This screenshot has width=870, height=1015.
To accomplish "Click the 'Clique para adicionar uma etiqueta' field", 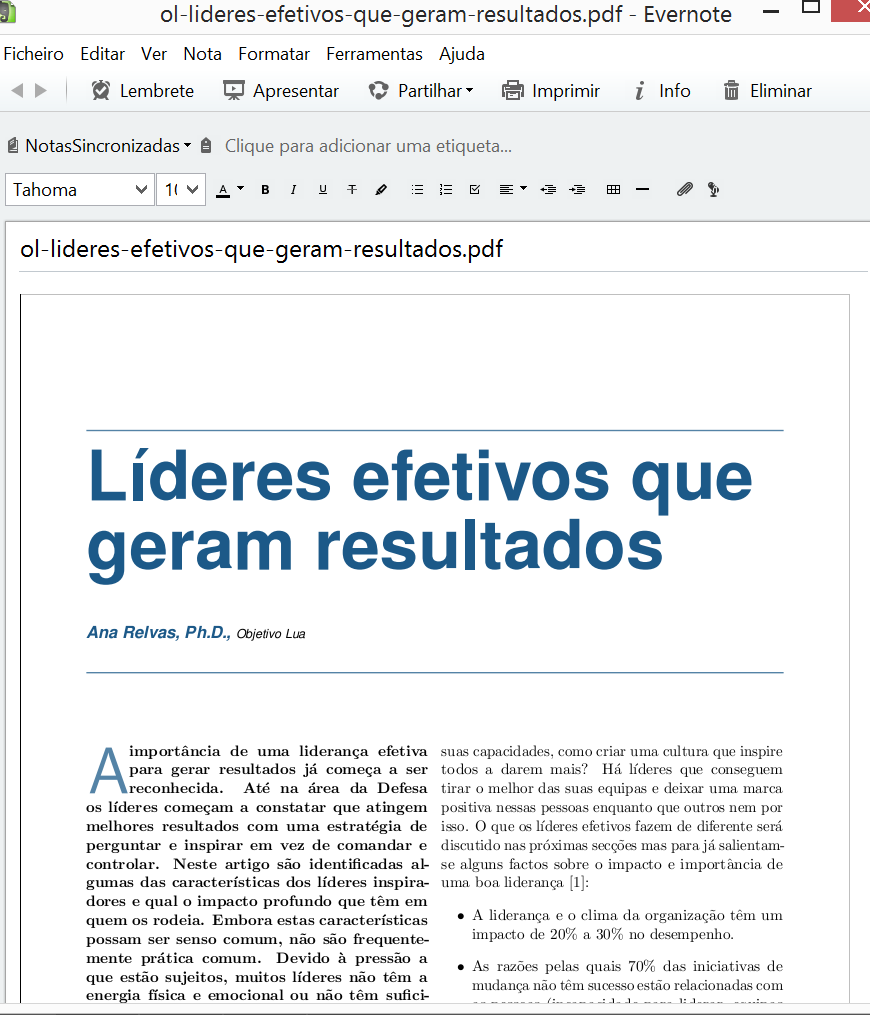I will click(x=368, y=146).
